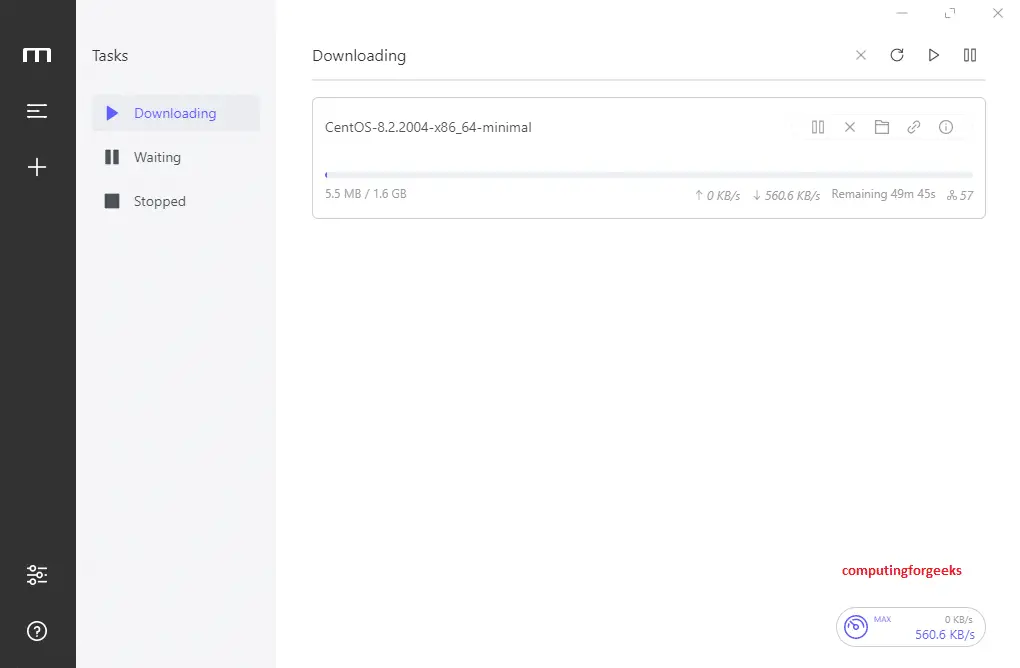Click the upload speed 0 KB/s in task row
The width and height of the screenshot is (1020, 668).
[717, 195]
